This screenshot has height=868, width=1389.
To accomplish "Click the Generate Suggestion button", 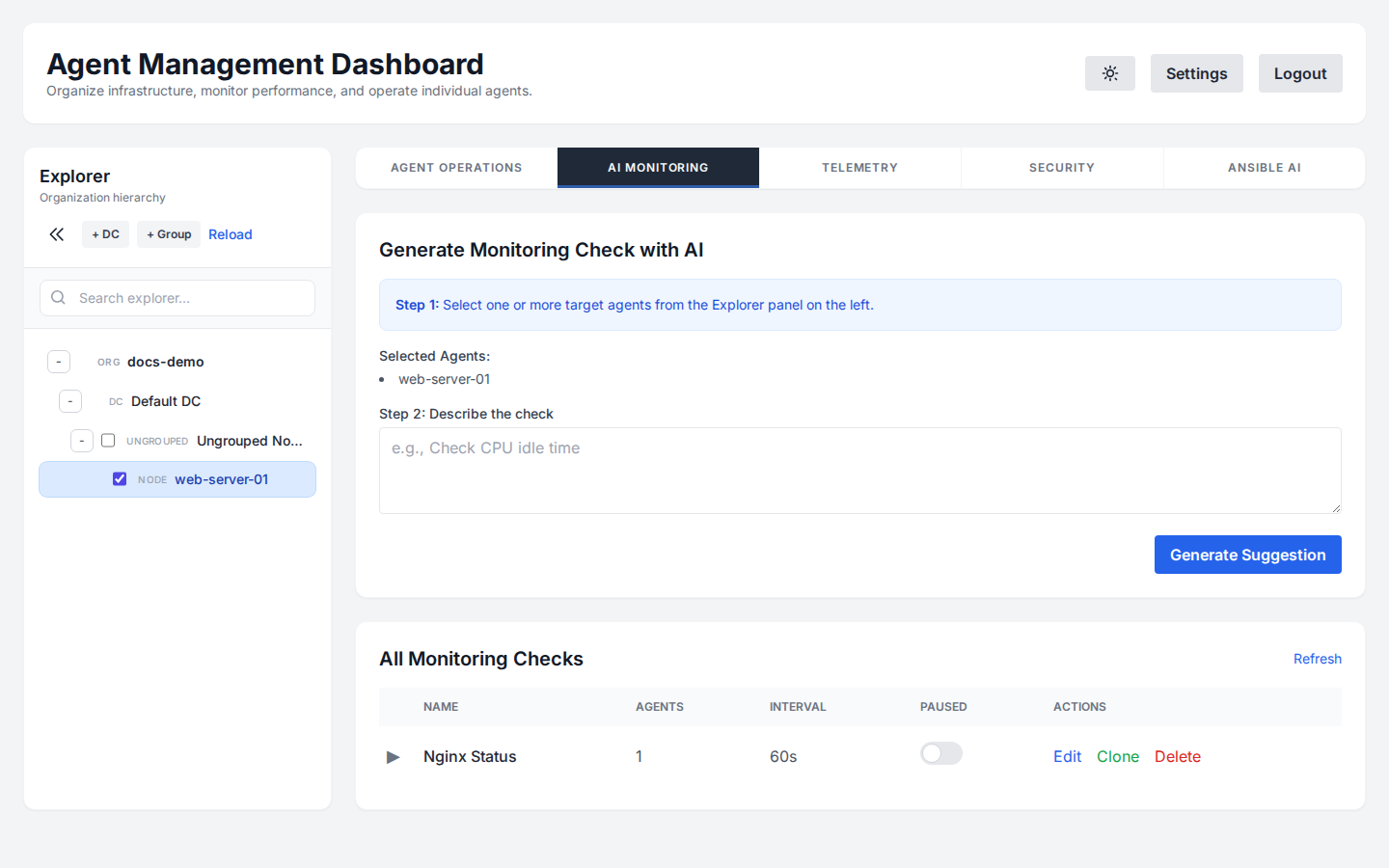I will pos(1247,555).
